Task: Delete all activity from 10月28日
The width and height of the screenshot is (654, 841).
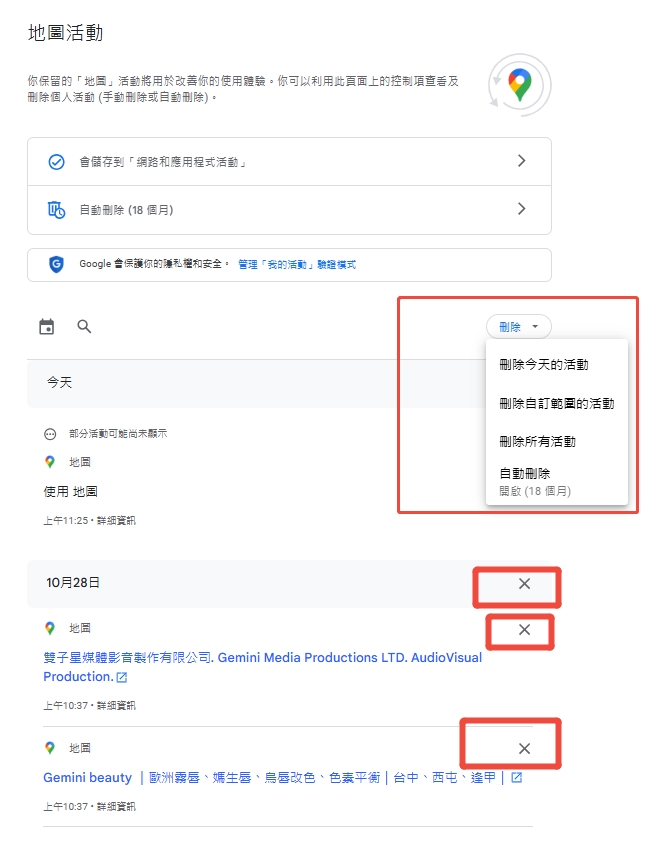Action: tap(524, 584)
